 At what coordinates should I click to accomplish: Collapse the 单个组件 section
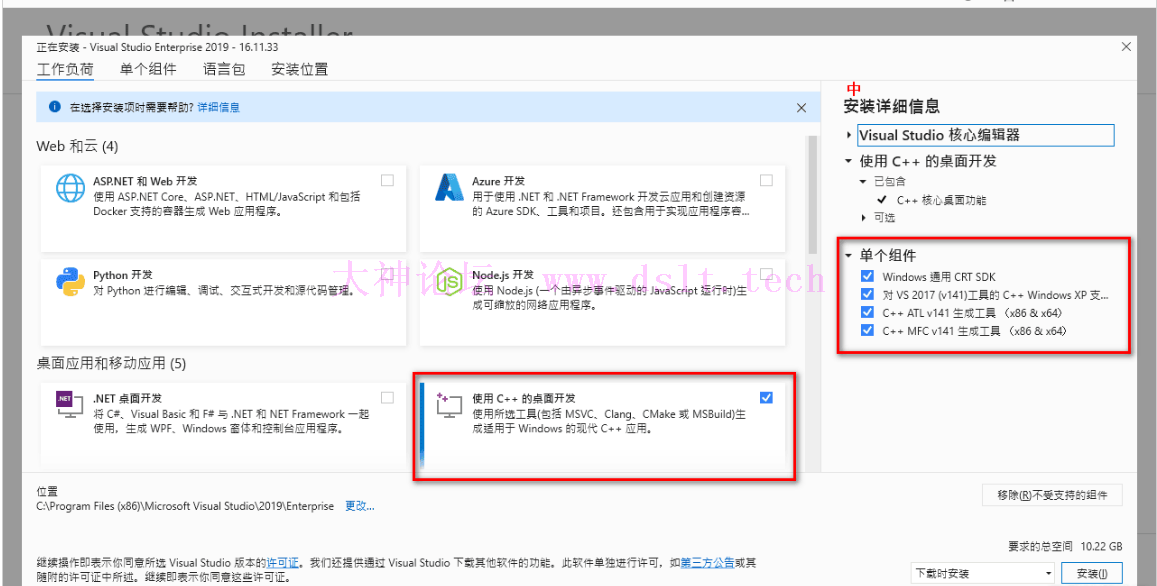tap(849, 256)
